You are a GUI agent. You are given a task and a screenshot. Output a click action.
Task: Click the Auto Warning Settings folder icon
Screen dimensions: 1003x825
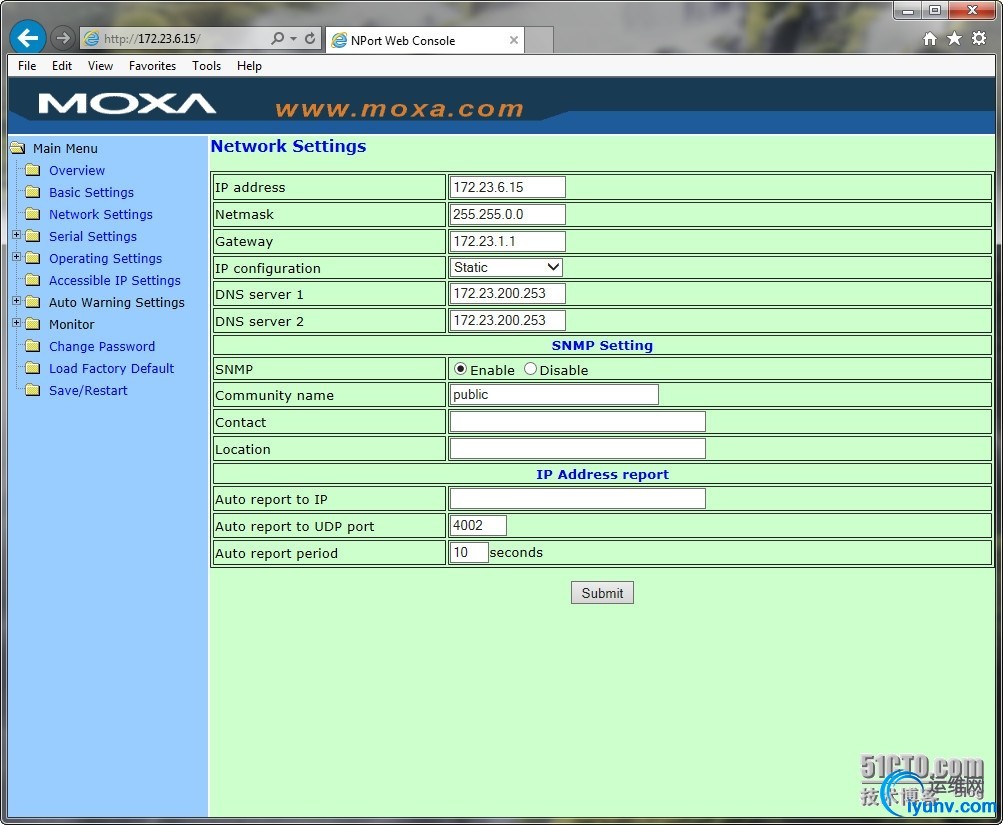pos(33,302)
